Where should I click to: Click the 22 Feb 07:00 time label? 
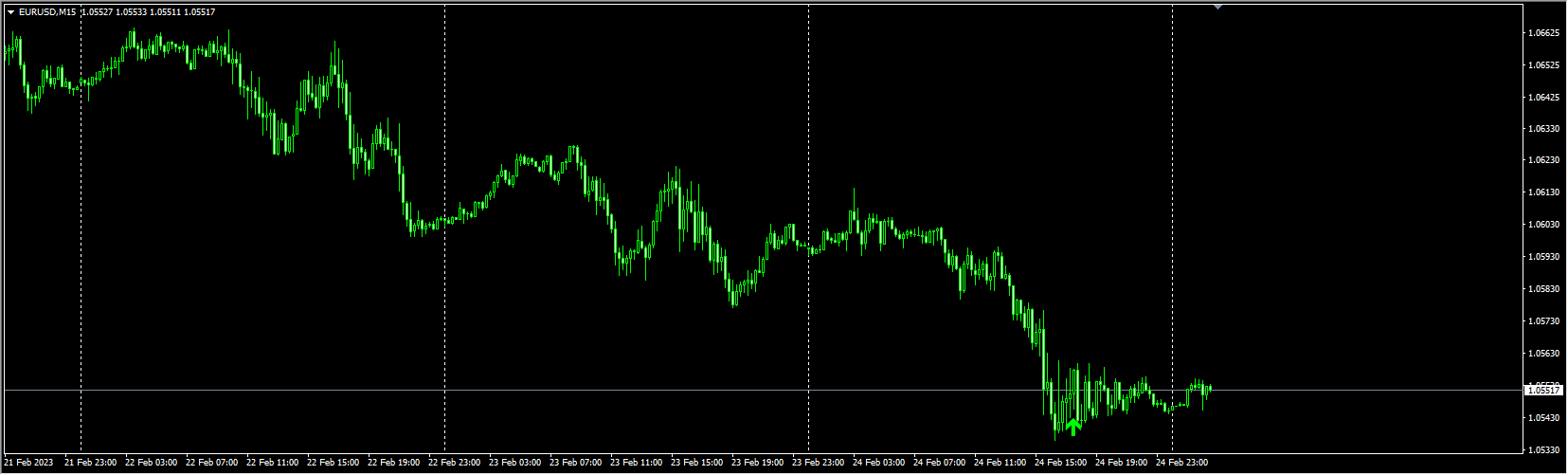click(212, 464)
